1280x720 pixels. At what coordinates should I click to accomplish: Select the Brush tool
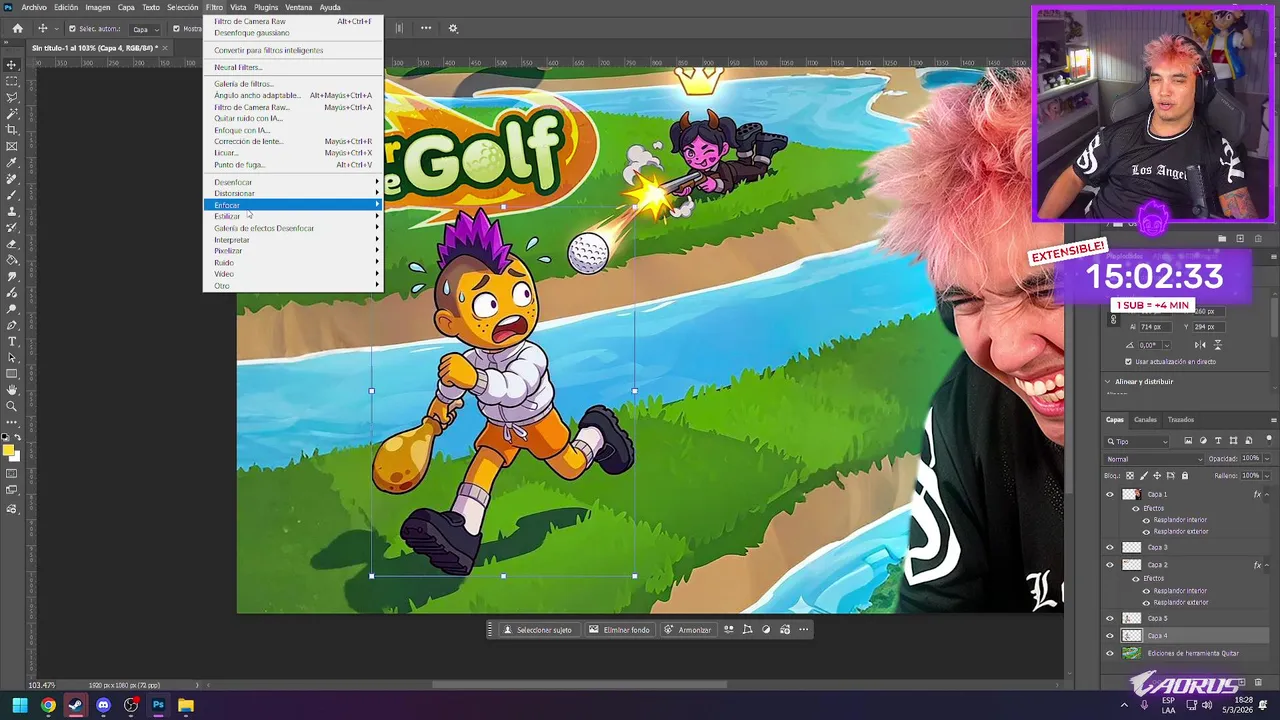12,195
